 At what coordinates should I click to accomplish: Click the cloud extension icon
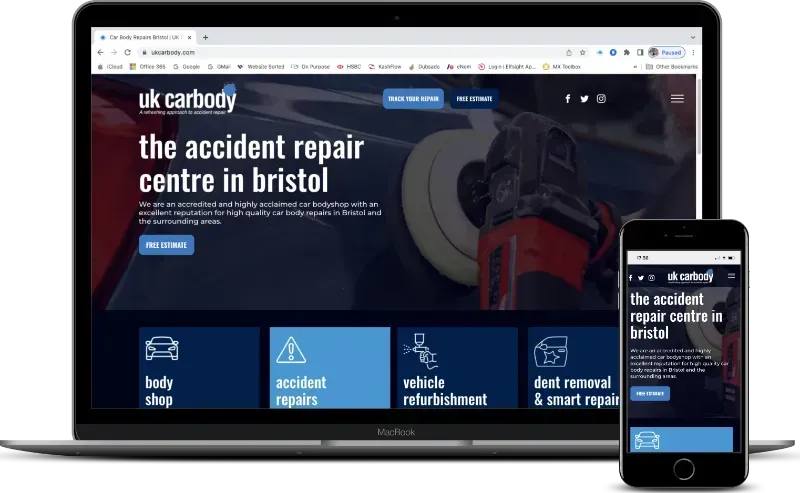pyautogui.click(x=599, y=52)
